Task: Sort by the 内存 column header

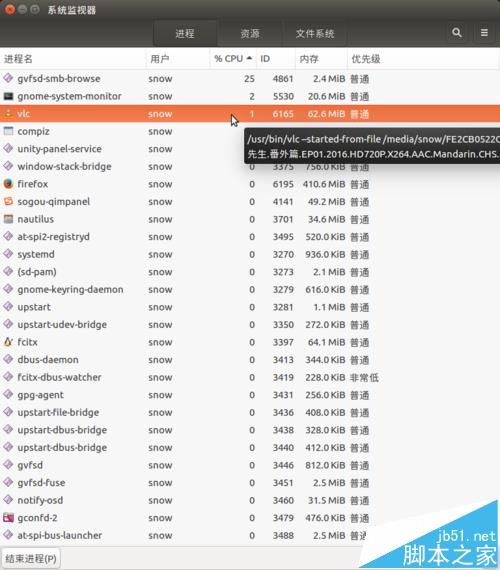Action: (321, 59)
